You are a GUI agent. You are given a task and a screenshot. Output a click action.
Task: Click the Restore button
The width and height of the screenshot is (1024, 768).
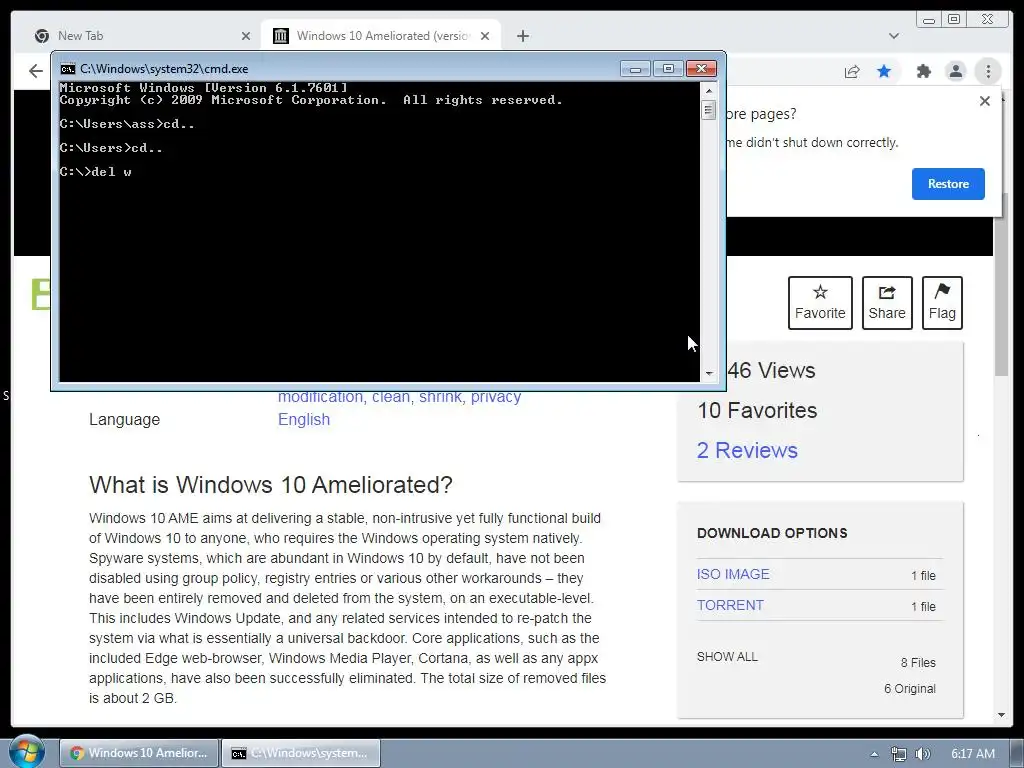point(948,184)
